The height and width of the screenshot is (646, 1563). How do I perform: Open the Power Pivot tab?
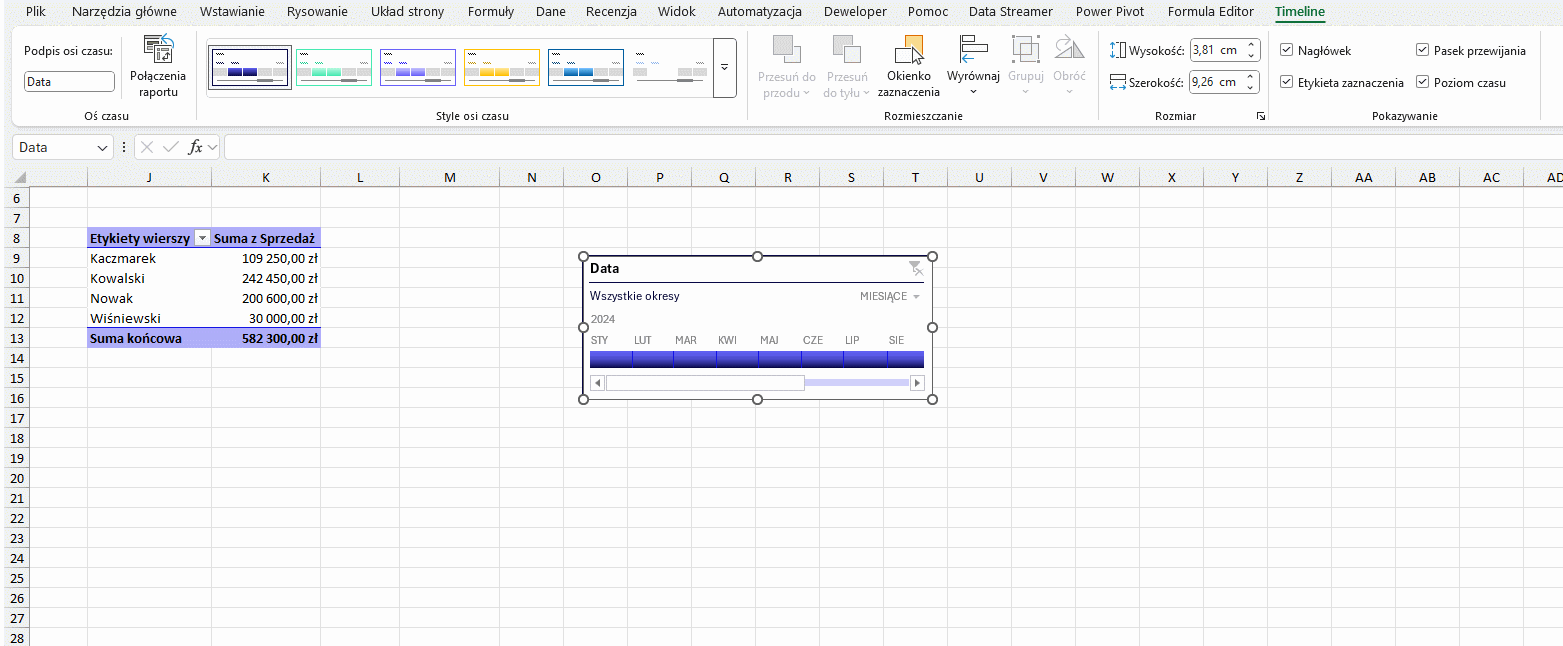pyautogui.click(x=1108, y=12)
